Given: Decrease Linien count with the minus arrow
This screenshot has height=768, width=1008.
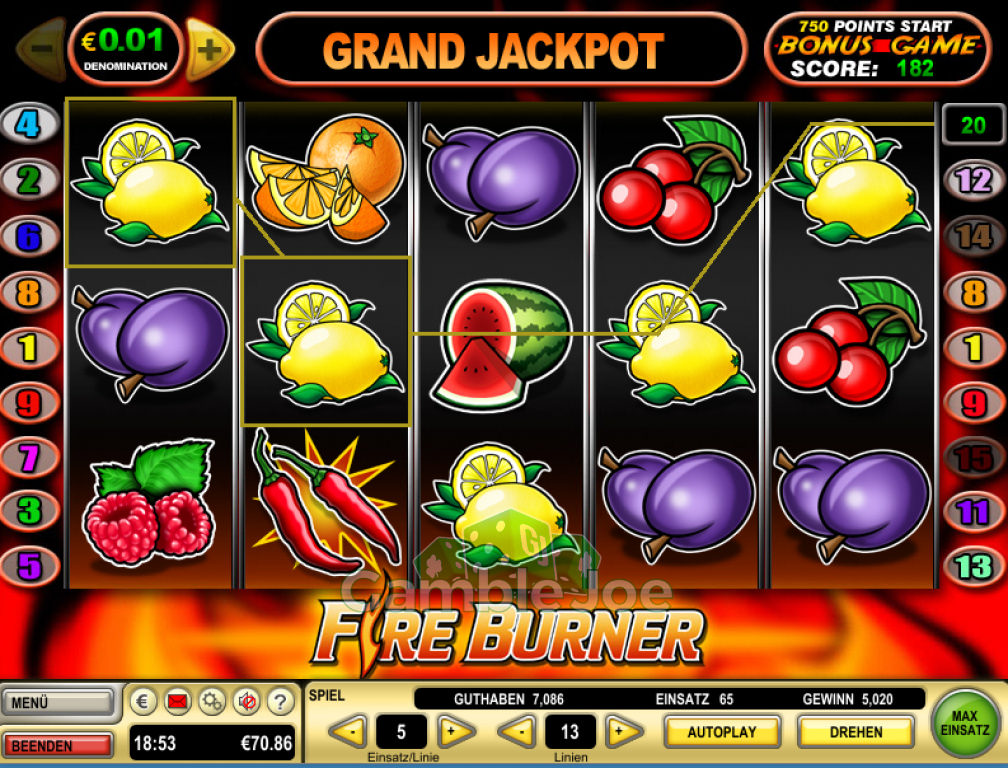Looking at the screenshot, I should pos(517,731).
